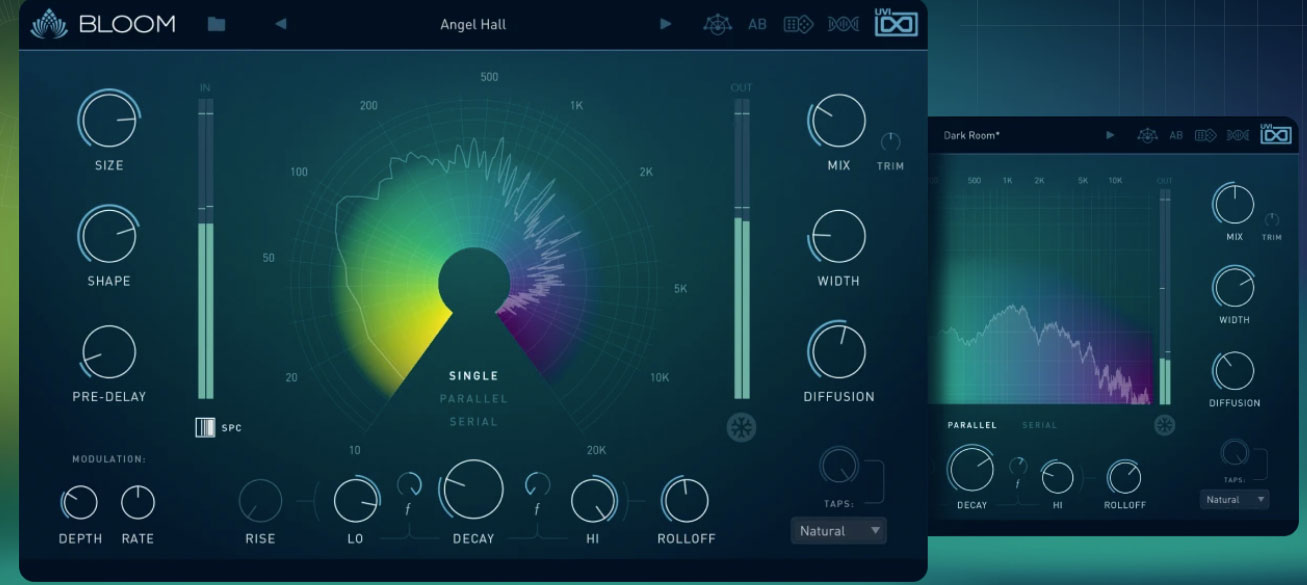Viewport: 1307px width, 585px height.
Task: Click the UVI logo in Dark Room window
Action: tap(1275, 133)
